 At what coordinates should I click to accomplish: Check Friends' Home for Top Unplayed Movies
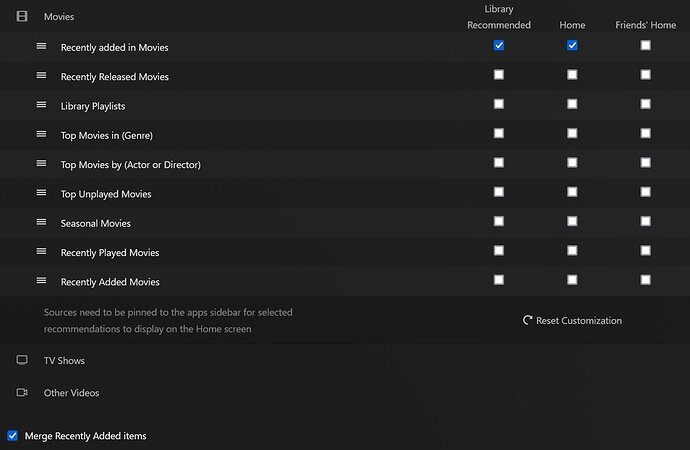(646, 192)
